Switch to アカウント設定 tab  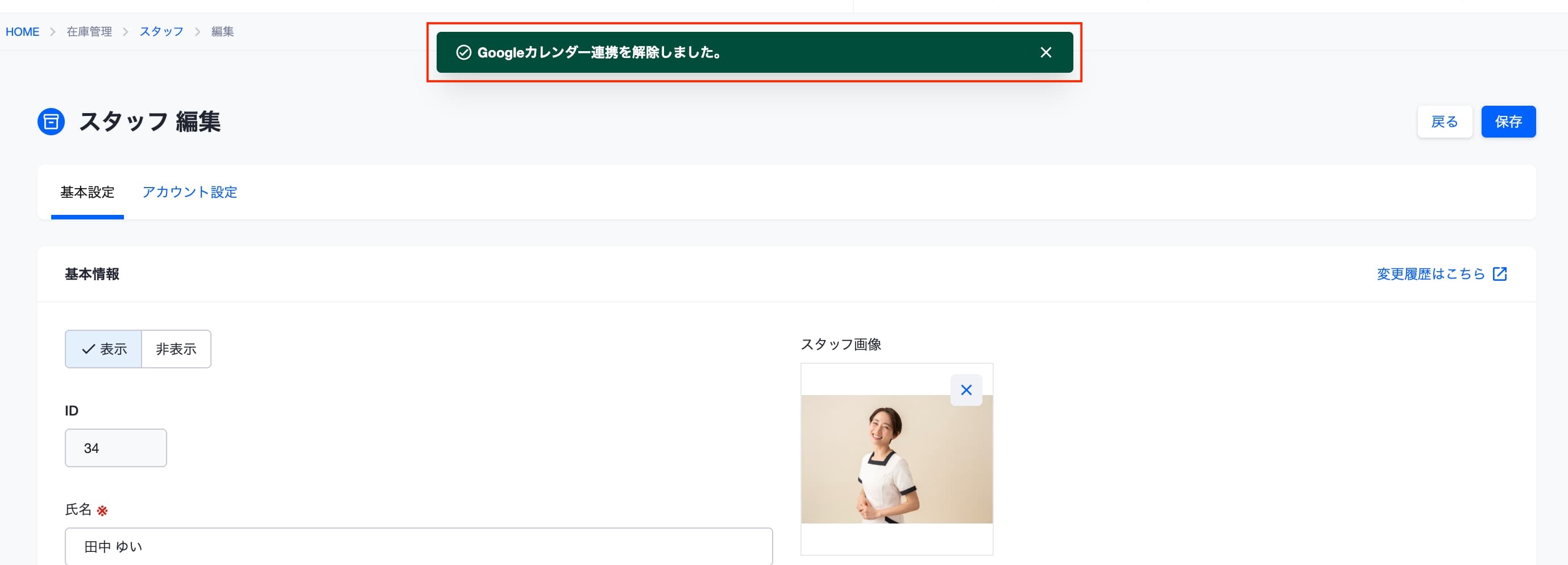pyautogui.click(x=190, y=192)
